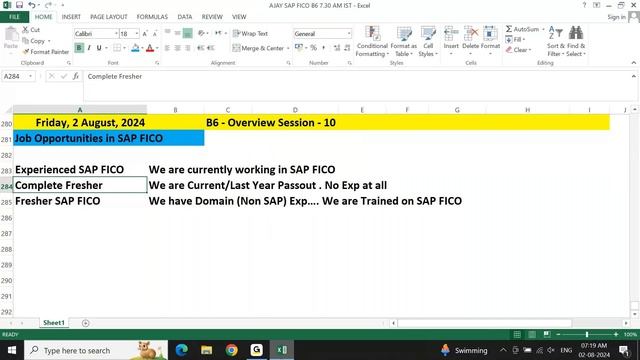Viewport: 640px width, 360px height.
Task: Click the Borders icon
Action: pos(117,48)
